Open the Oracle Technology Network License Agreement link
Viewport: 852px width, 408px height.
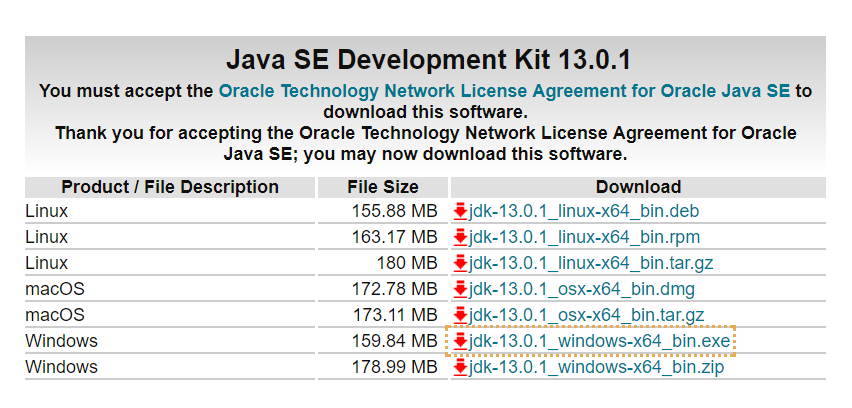(504, 91)
